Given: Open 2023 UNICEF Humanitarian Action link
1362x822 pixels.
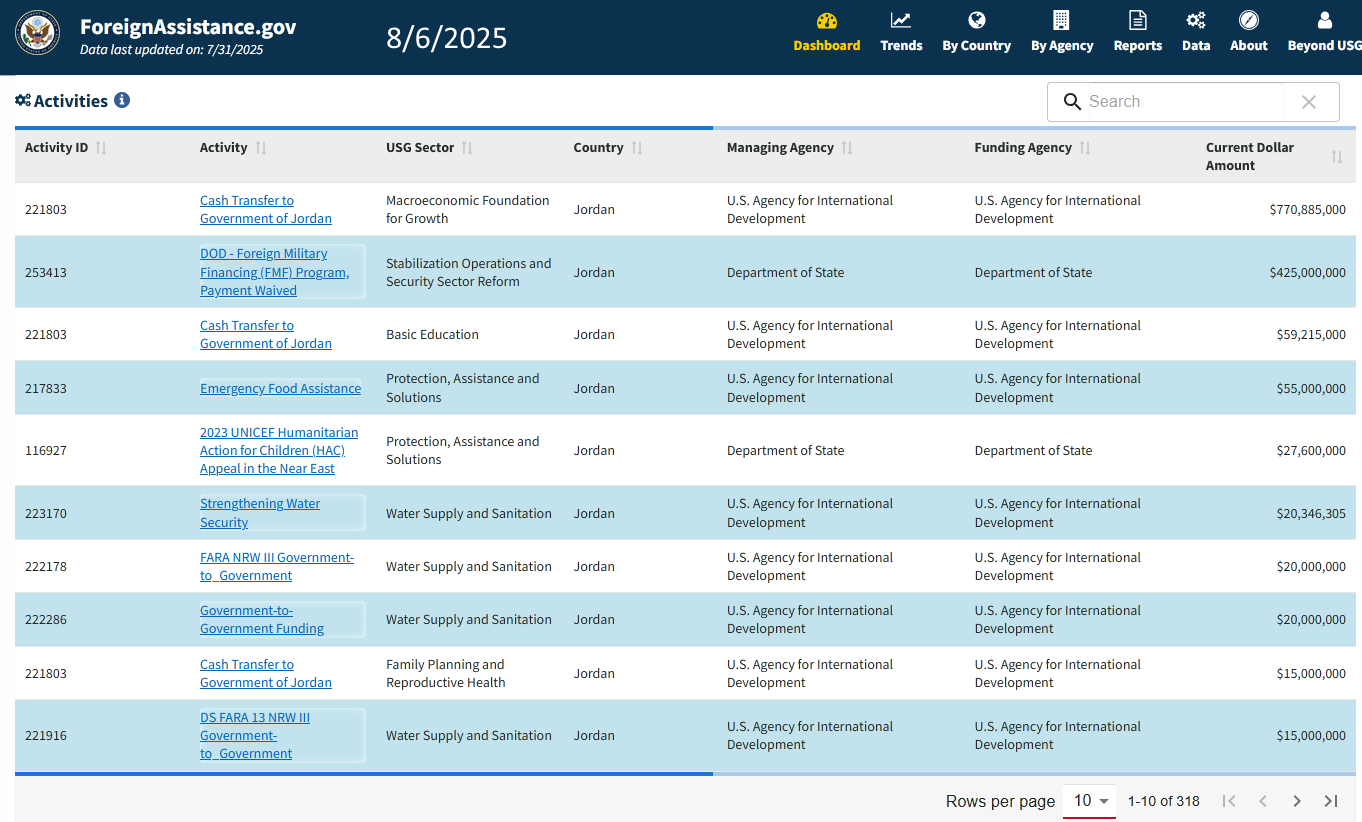Looking at the screenshot, I should pyautogui.click(x=279, y=451).
